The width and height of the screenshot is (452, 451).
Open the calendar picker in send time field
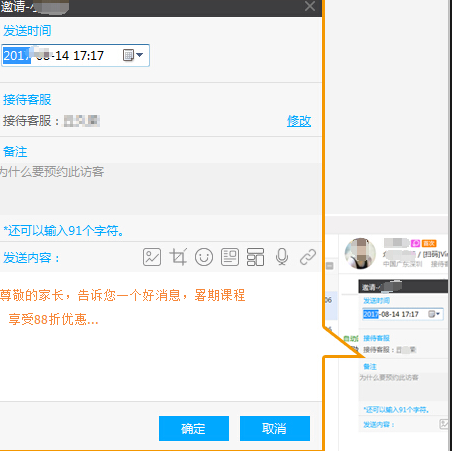point(133,55)
